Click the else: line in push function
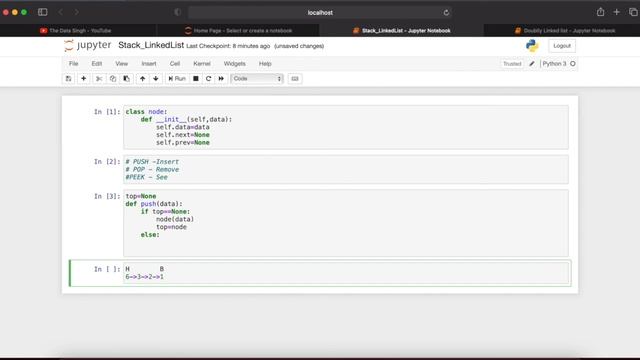The image size is (640, 360). coord(150,235)
